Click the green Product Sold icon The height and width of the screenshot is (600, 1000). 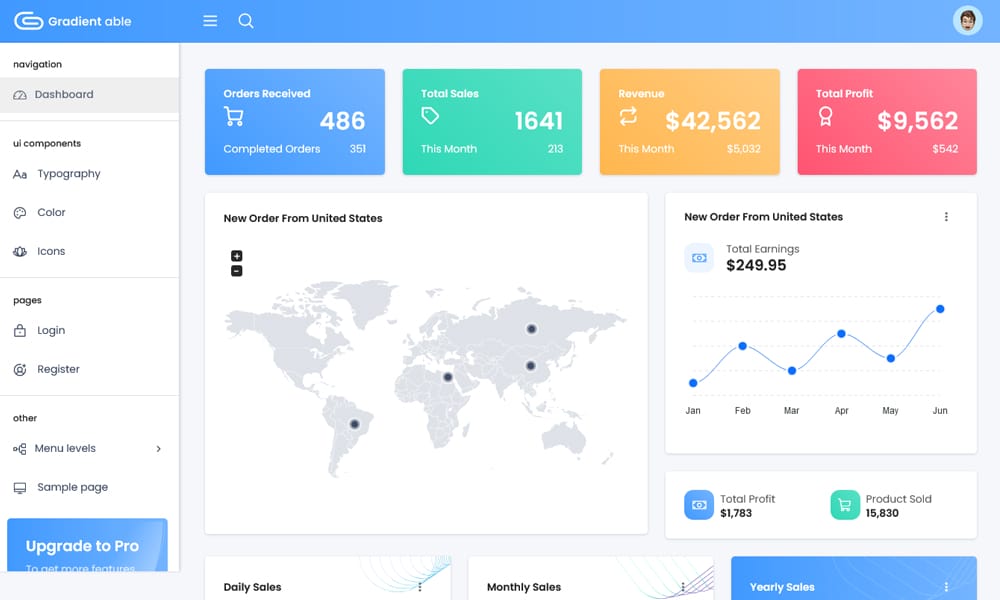(x=843, y=505)
